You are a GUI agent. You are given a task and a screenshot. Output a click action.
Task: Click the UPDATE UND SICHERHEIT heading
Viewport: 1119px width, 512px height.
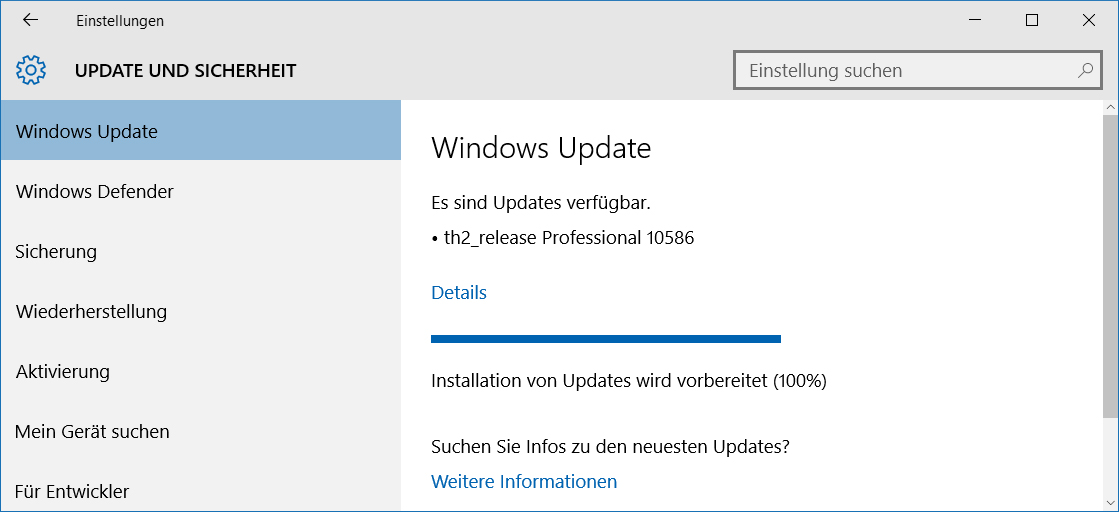point(186,71)
